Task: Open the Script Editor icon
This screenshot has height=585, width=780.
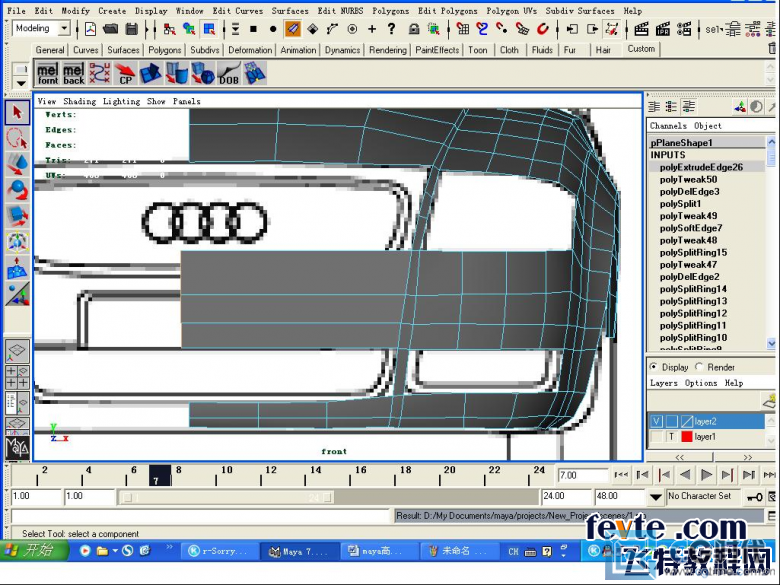Action: [772, 516]
